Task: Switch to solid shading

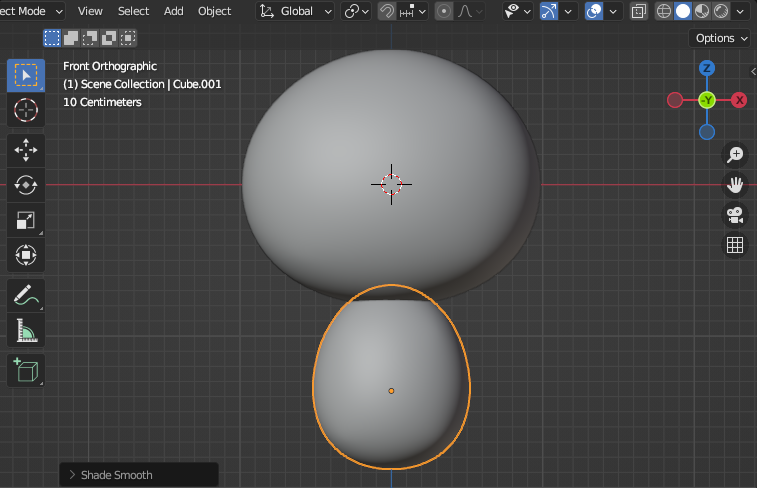Action: pyautogui.click(x=683, y=11)
